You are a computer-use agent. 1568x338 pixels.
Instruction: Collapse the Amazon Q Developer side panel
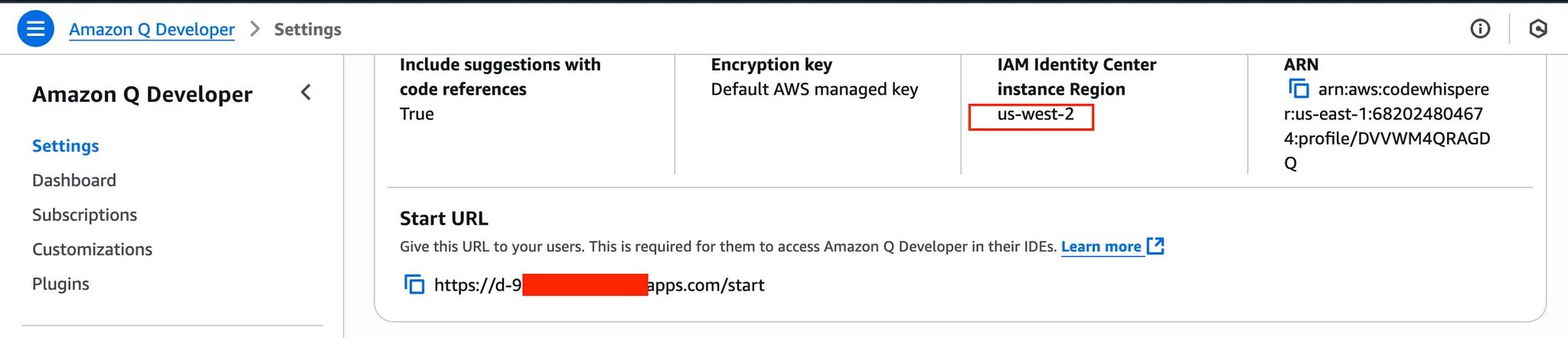(x=305, y=93)
